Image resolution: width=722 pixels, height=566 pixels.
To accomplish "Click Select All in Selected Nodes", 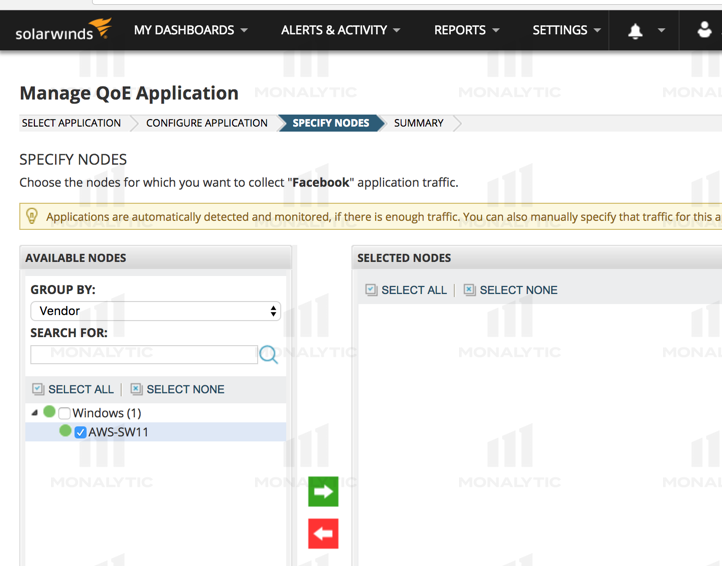I will coord(414,290).
